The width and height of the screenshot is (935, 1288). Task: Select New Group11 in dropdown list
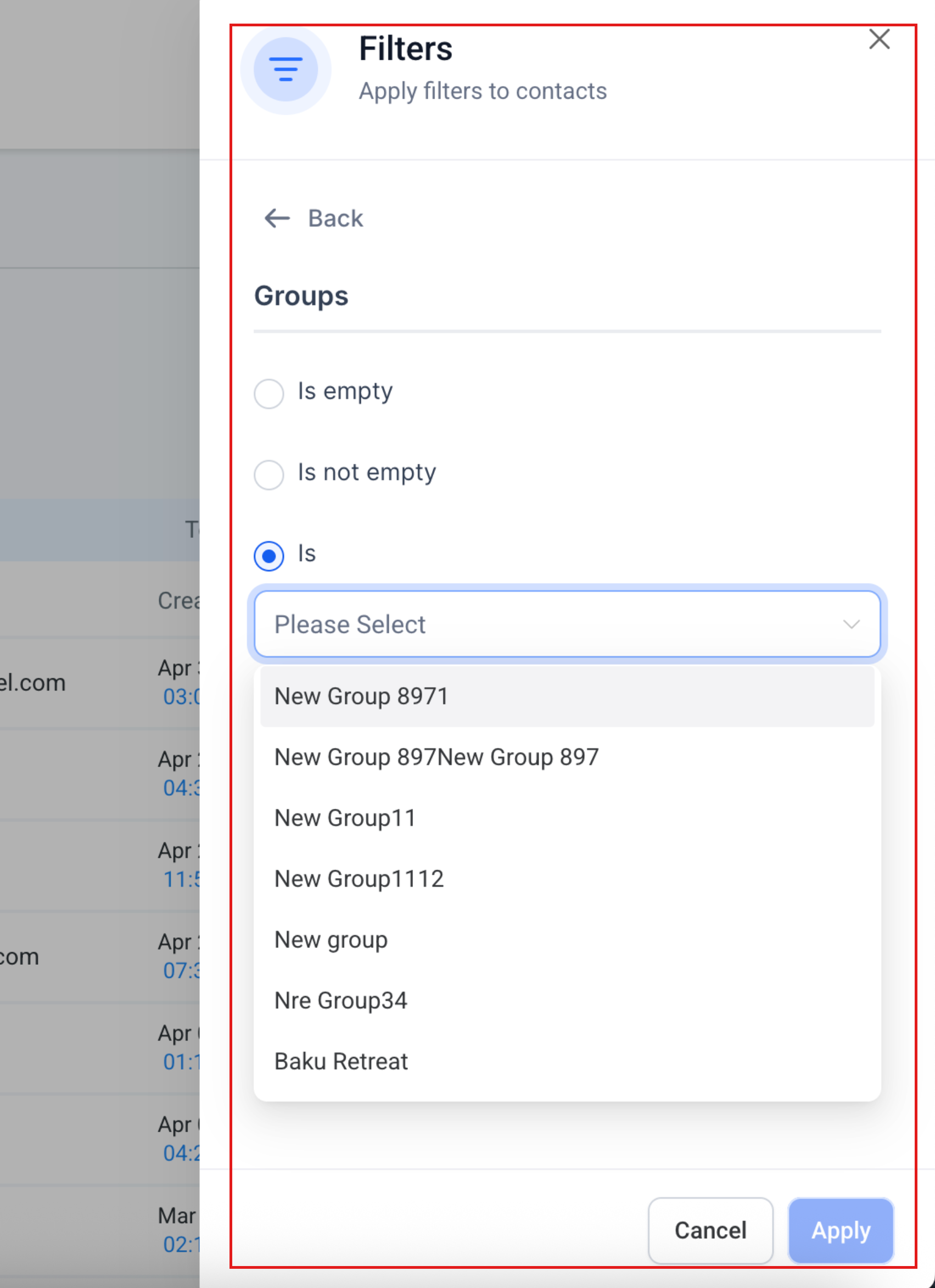(x=345, y=818)
